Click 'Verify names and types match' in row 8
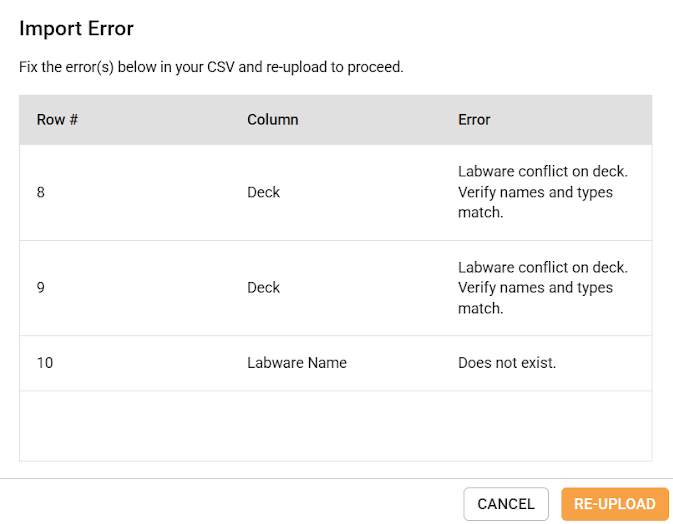This screenshot has height=524, width=673. 535,202
